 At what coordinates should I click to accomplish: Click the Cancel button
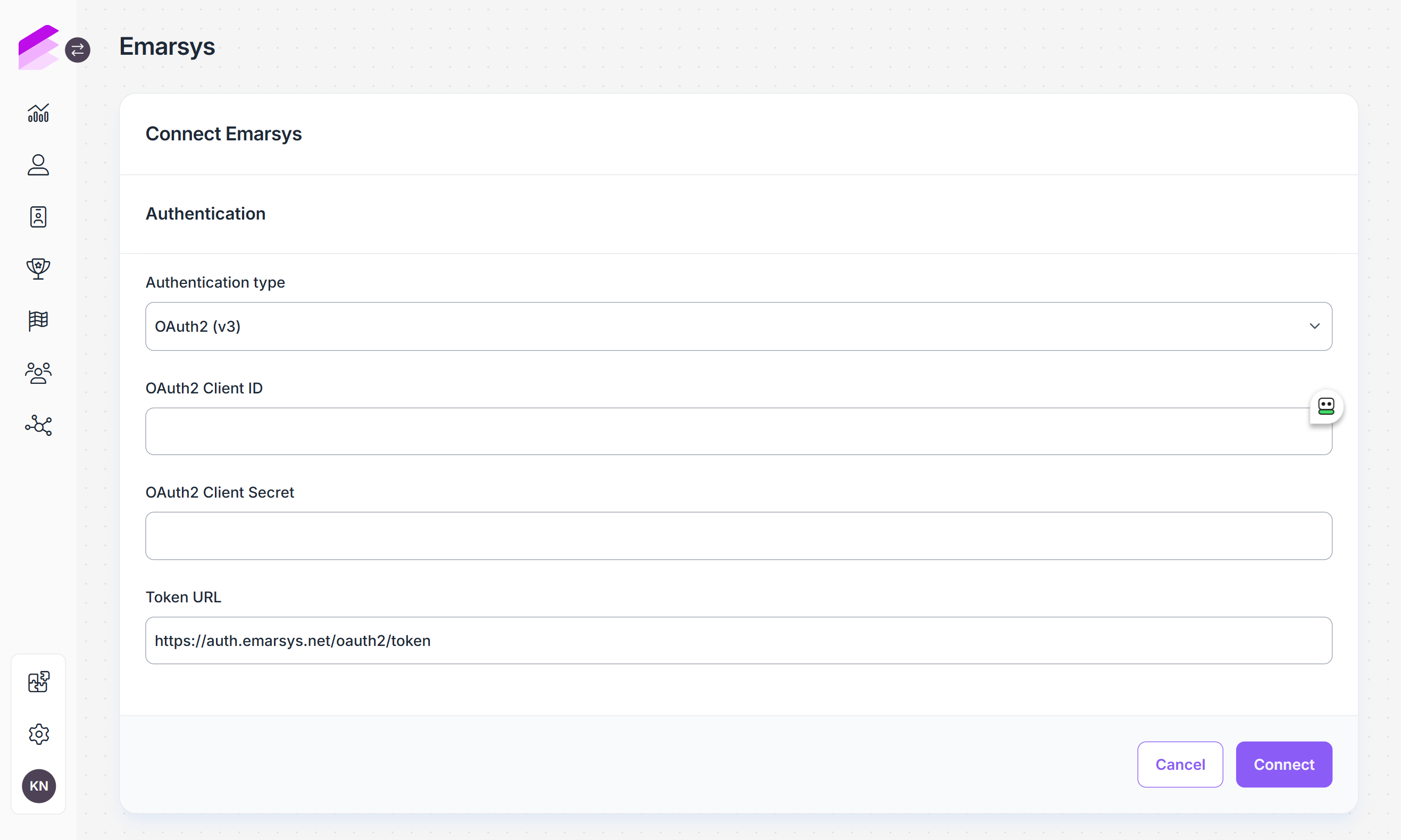coord(1180,765)
